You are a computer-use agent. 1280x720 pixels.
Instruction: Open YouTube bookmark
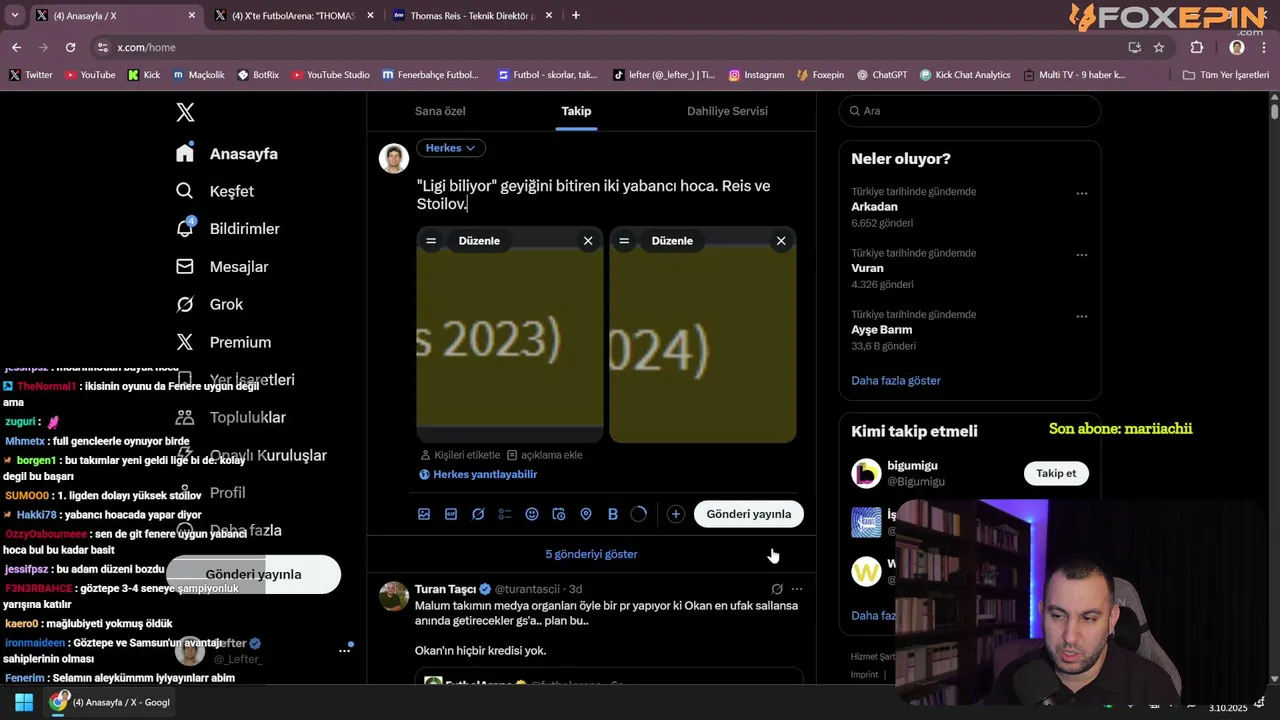click(x=90, y=75)
